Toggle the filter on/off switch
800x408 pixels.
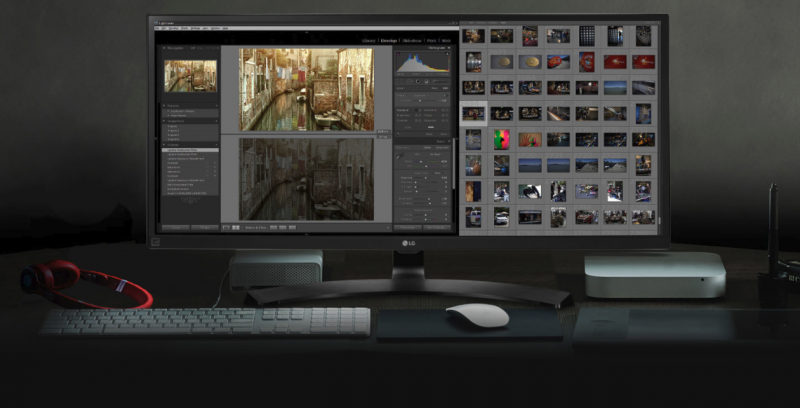point(397,134)
